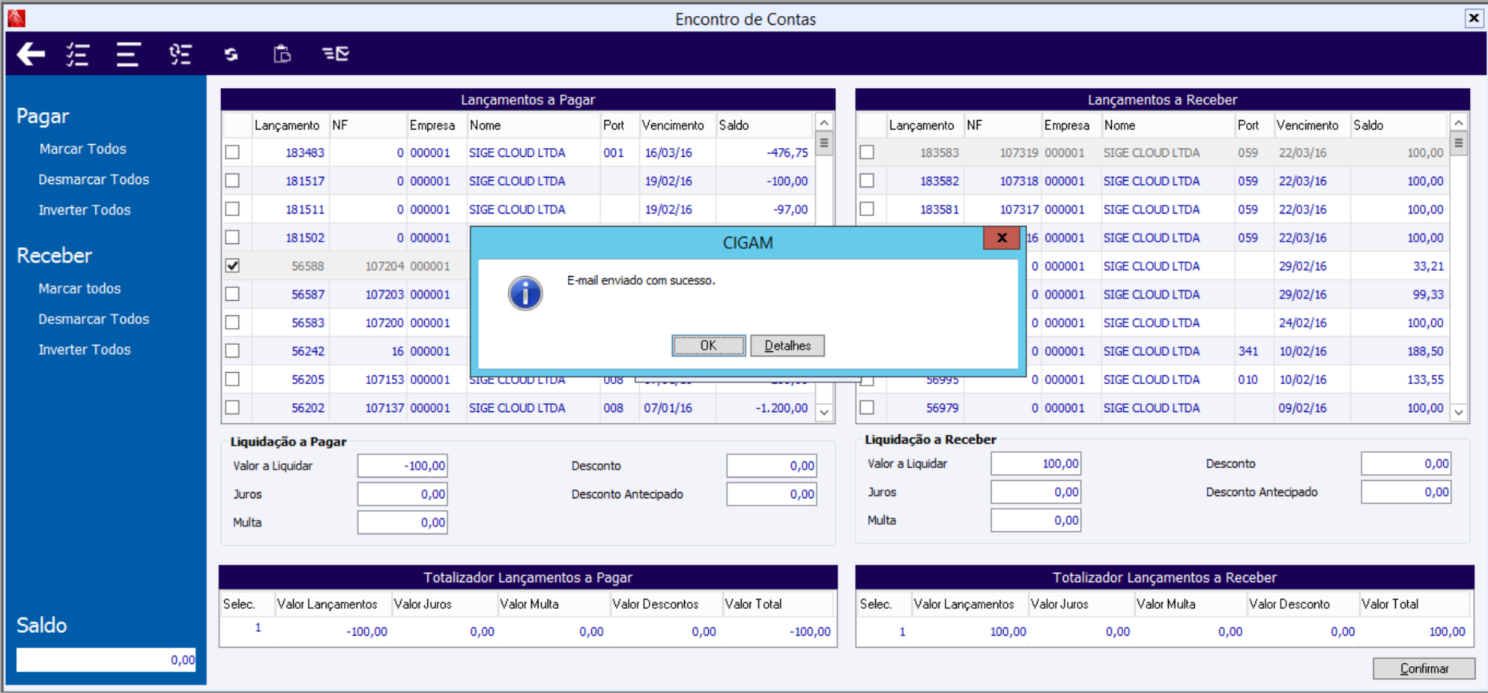
Task: Click scroll-down arrow in Lançamentos a Pagar
Action: coord(824,412)
